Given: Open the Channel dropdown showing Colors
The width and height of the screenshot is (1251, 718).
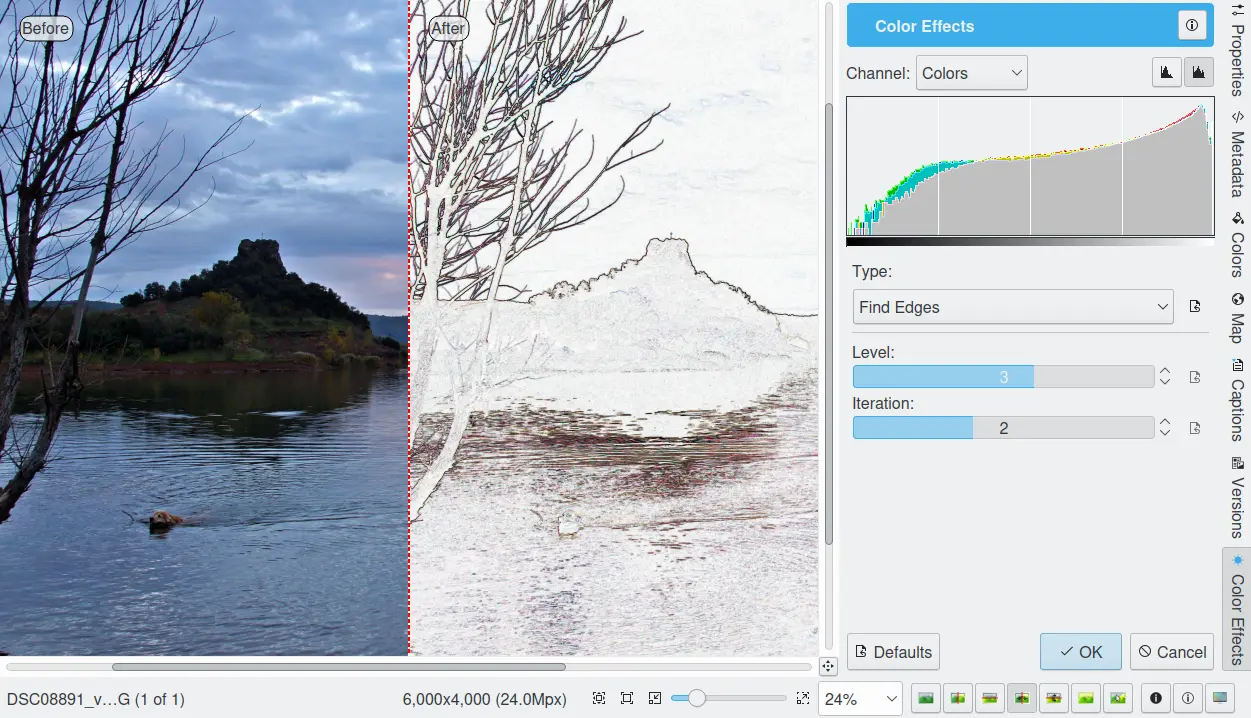Looking at the screenshot, I should 971,73.
